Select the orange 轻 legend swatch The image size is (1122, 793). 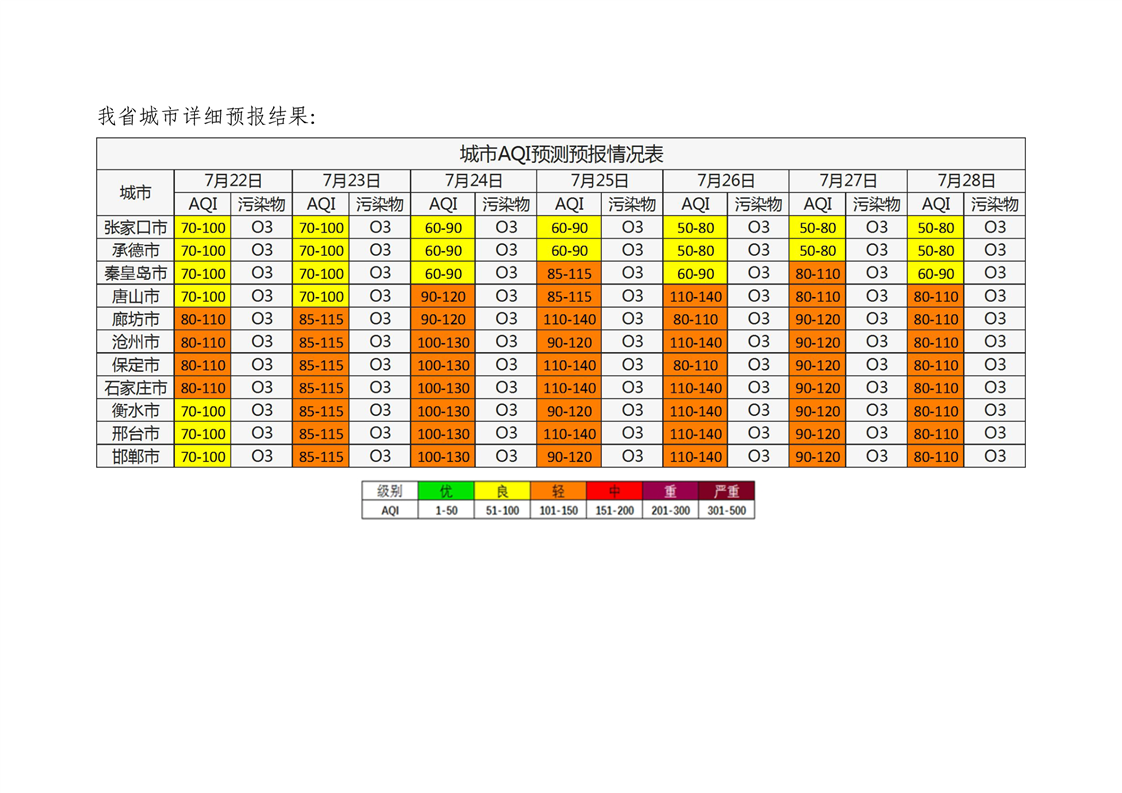pyautogui.click(x=559, y=491)
